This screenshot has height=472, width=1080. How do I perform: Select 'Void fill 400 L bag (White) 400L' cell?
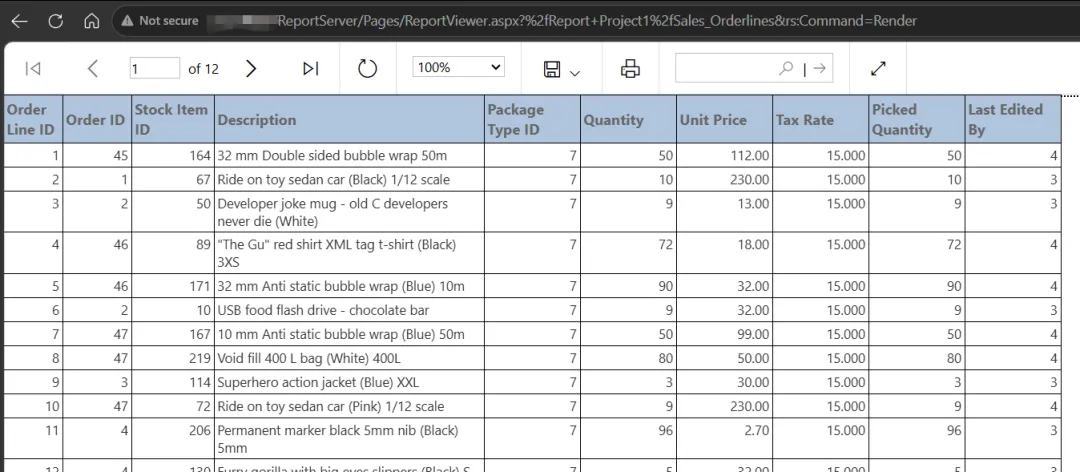pos(349,358)
